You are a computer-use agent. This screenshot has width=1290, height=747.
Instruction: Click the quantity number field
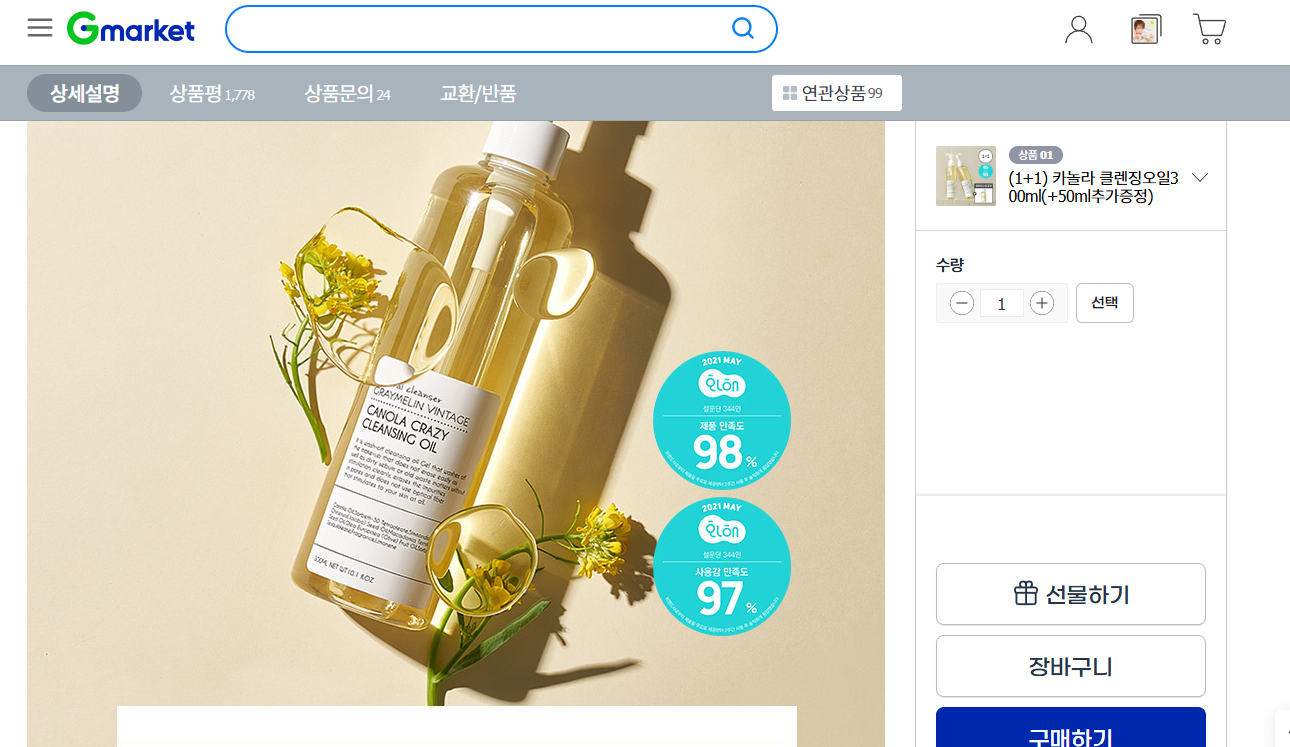coord(1002,303)
